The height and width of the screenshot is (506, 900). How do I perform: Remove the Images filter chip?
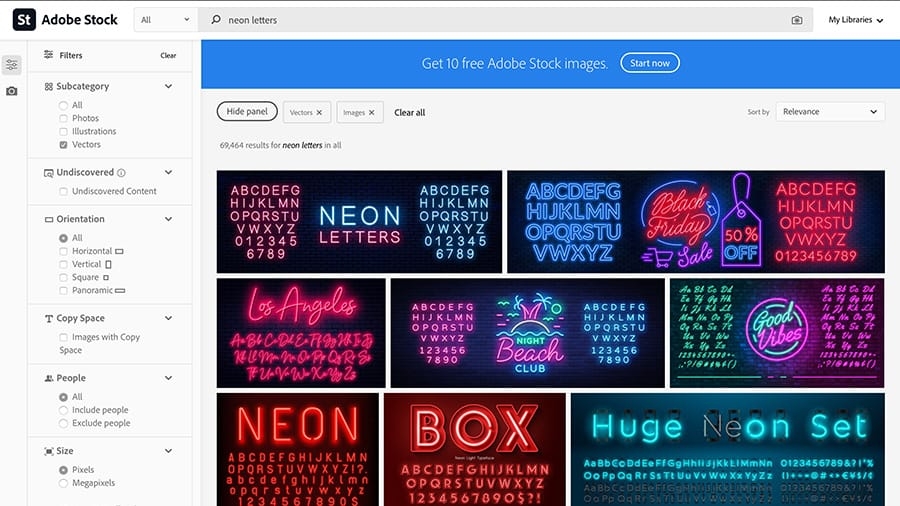click(371, 112)
